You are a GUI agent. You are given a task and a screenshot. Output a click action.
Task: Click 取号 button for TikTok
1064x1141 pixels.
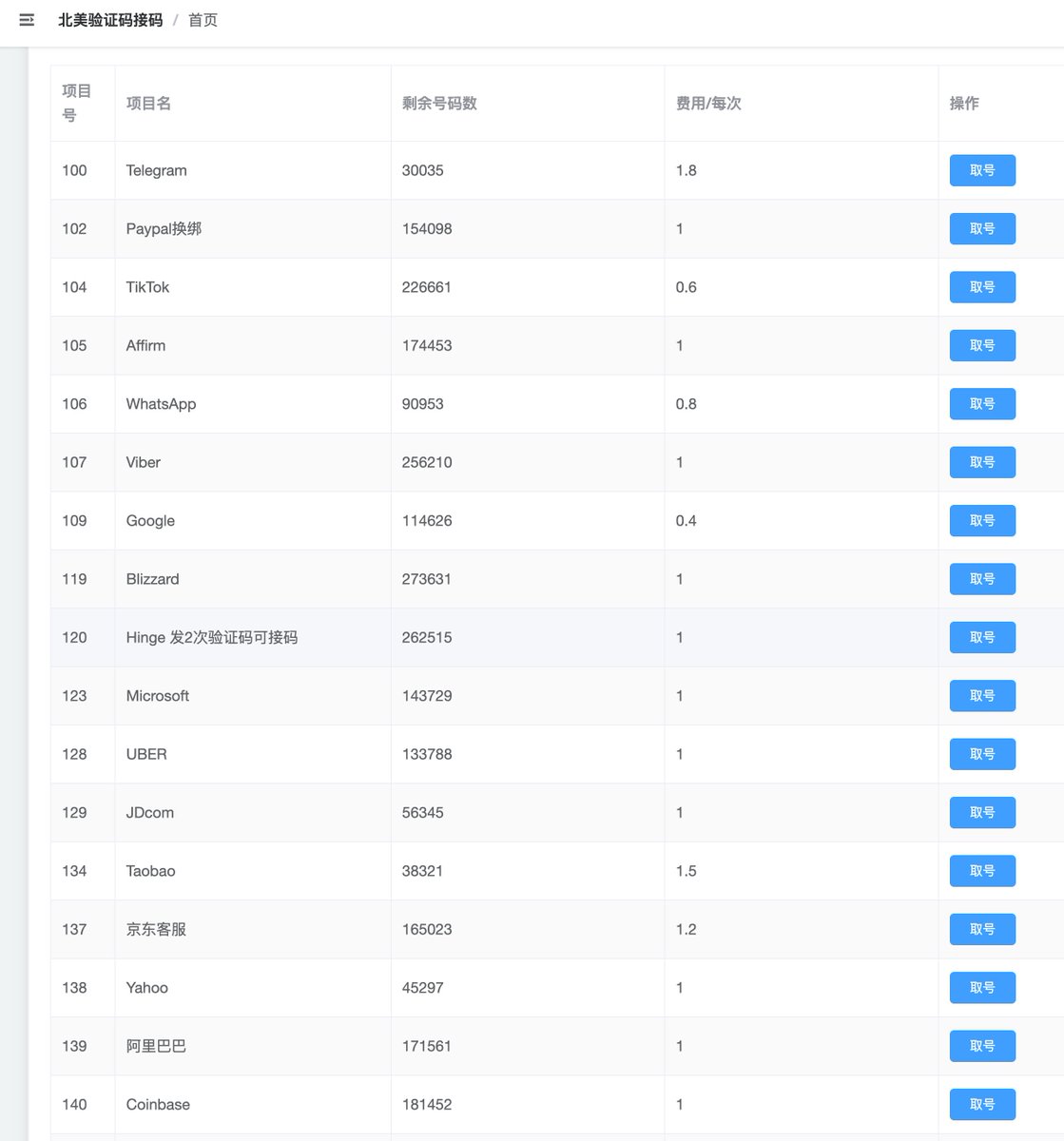pos(982,287)
